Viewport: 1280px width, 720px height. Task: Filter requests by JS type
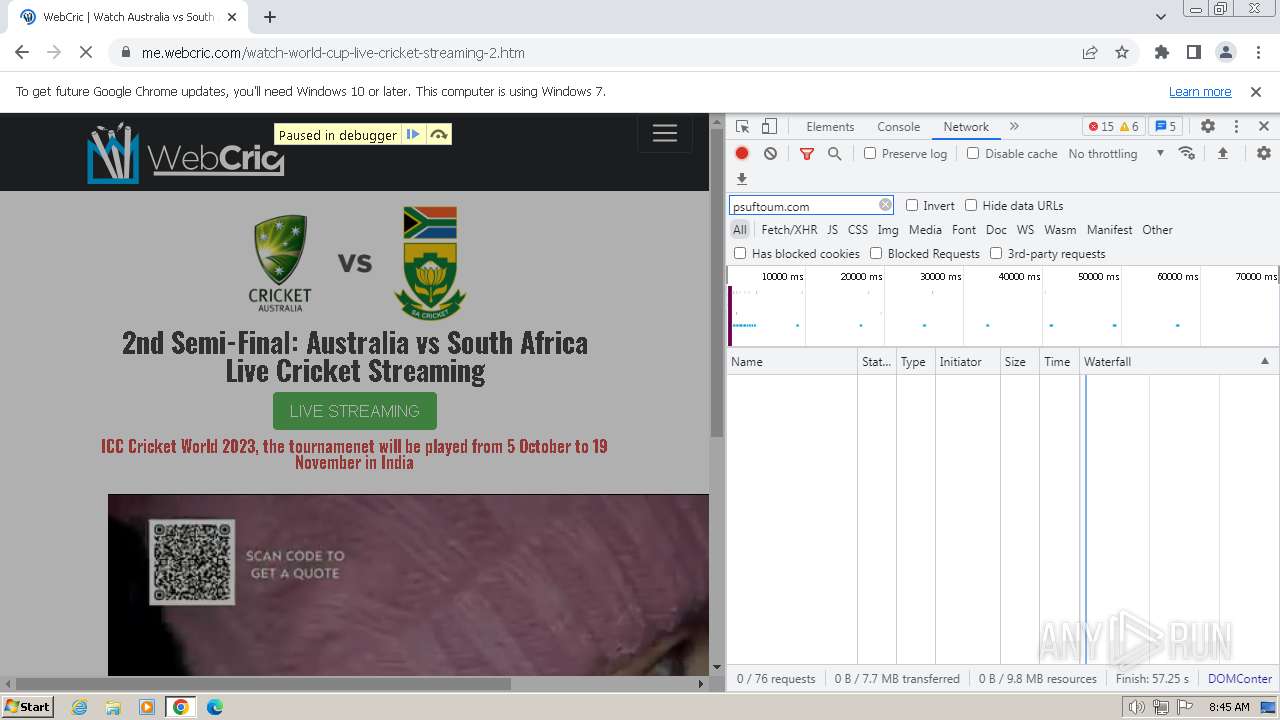832,229
